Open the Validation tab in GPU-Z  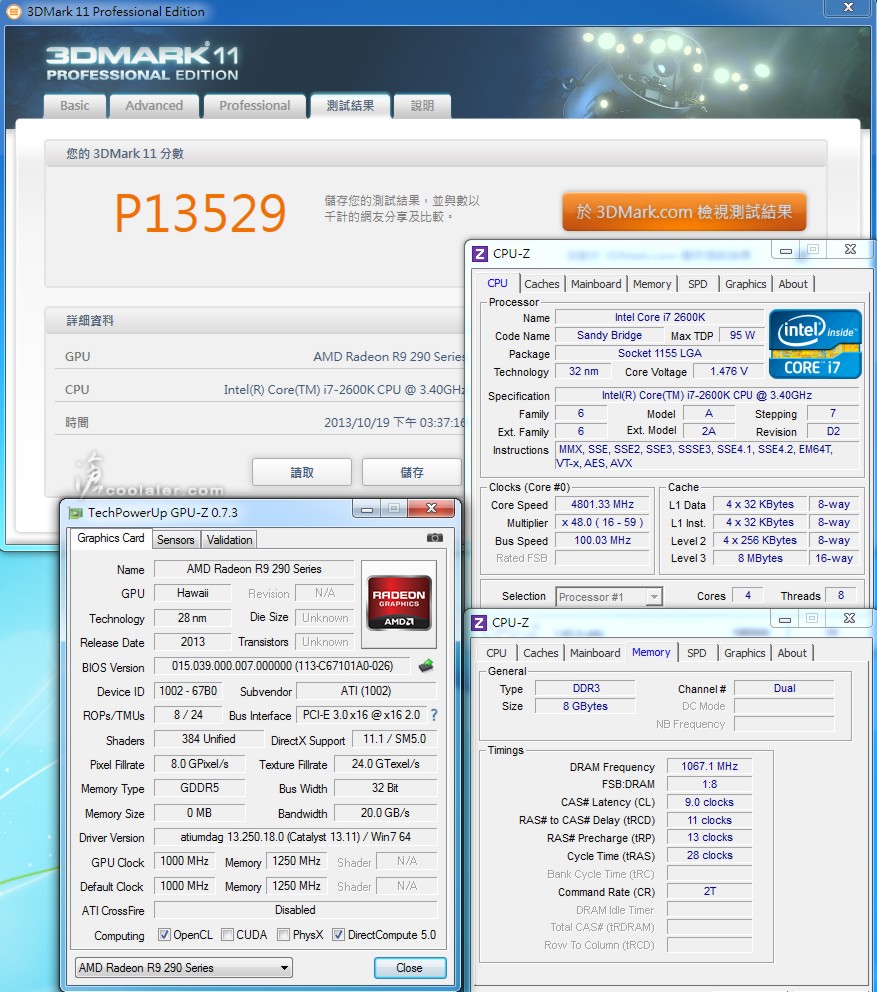tap(229, 540)
